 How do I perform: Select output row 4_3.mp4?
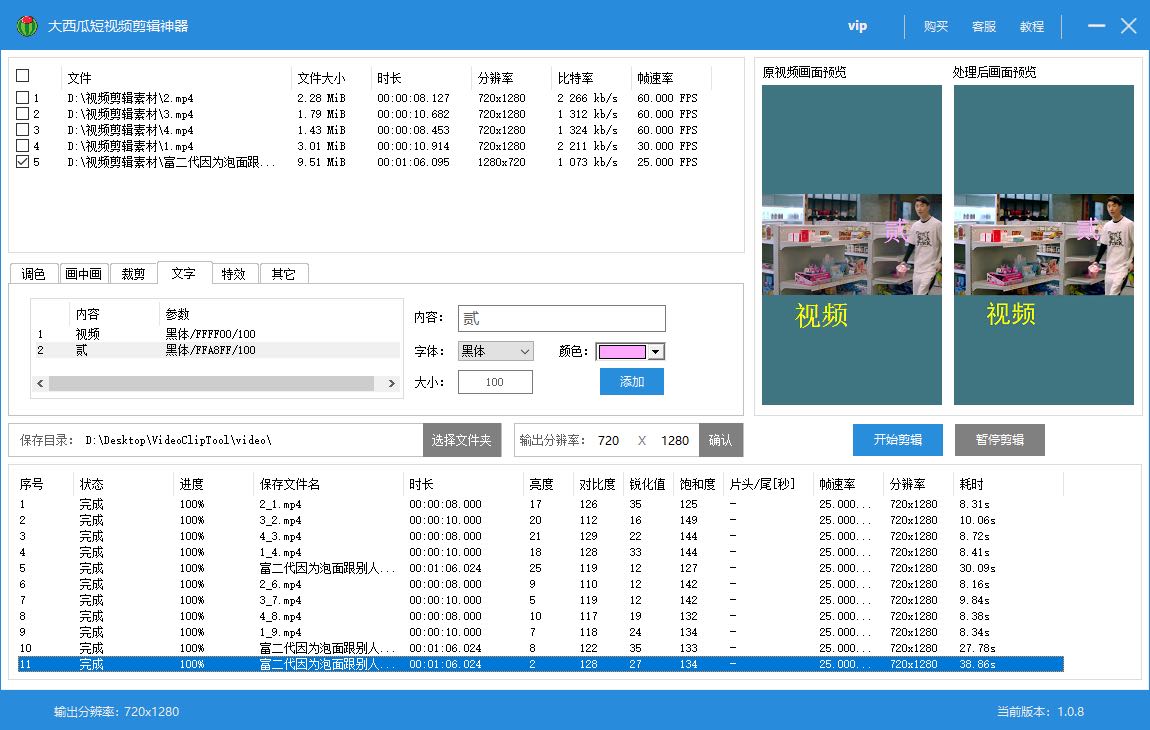541,536
